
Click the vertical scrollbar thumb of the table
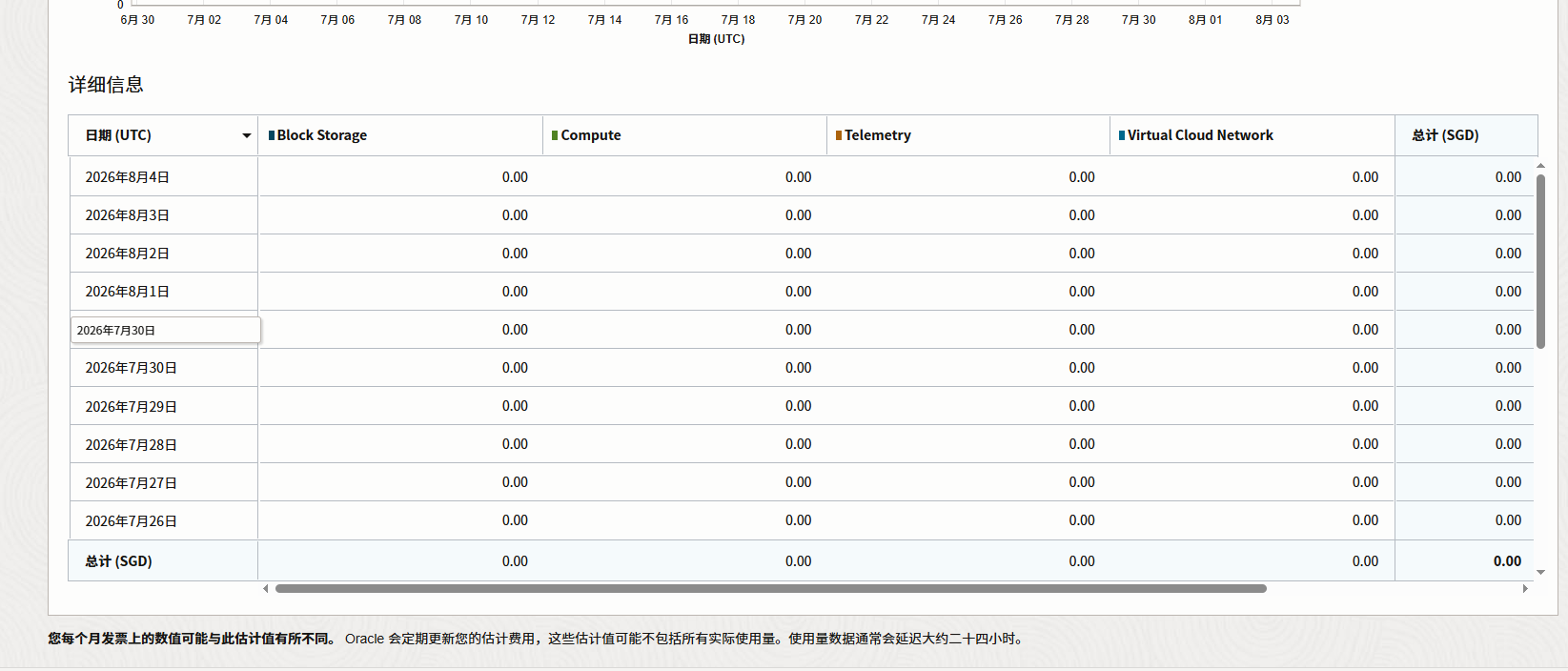1540,260
